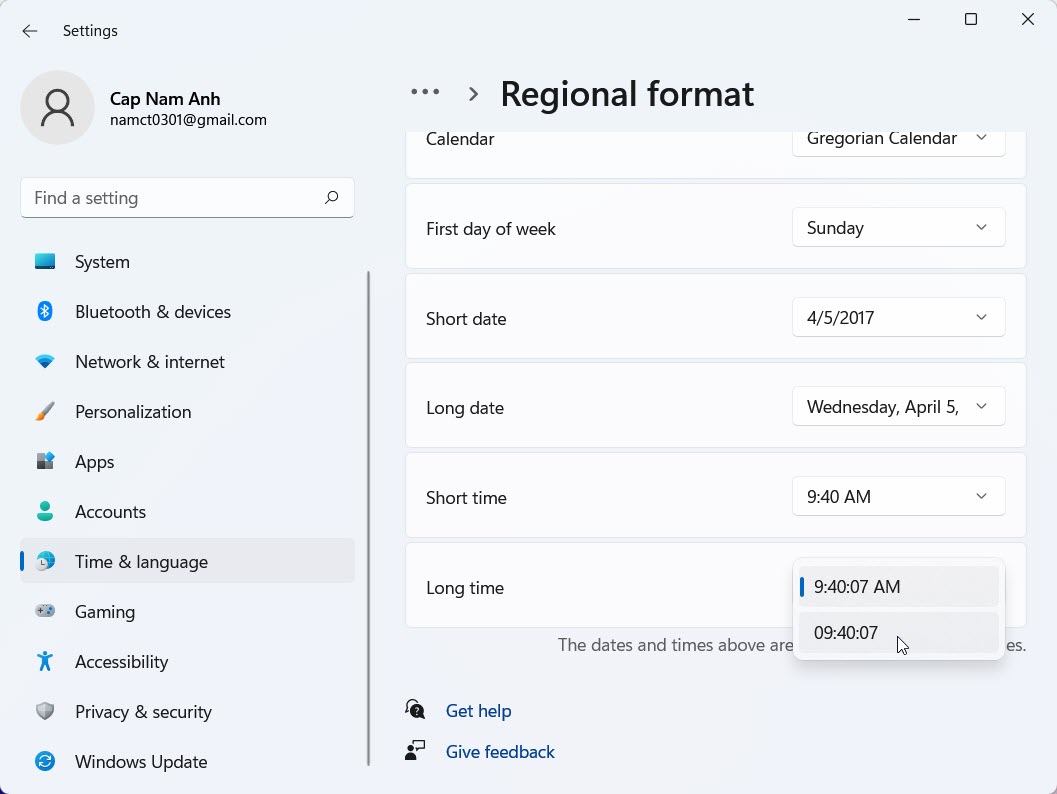Go to Personalization settings

click(133, 411)
